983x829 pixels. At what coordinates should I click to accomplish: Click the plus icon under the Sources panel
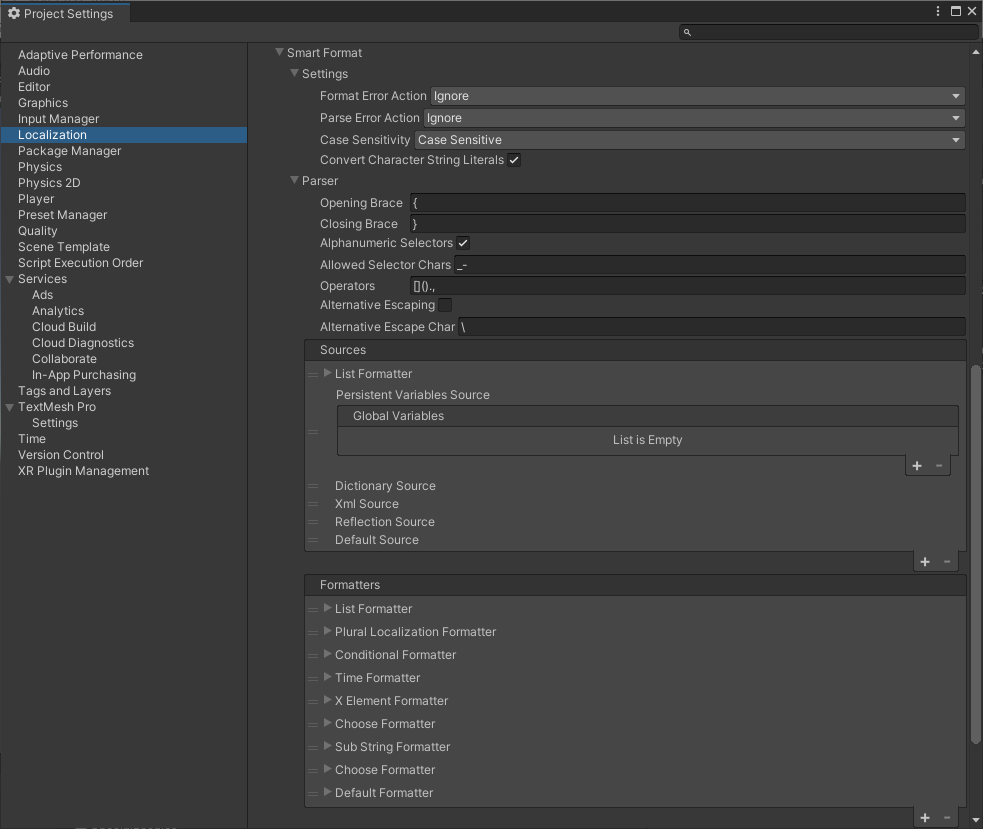[x=924, y=561]
